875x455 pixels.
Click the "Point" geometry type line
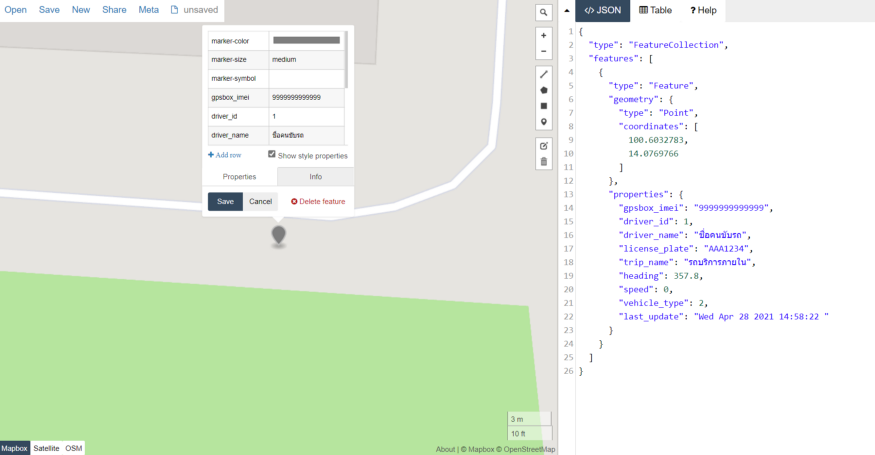[x=658, y=113]
